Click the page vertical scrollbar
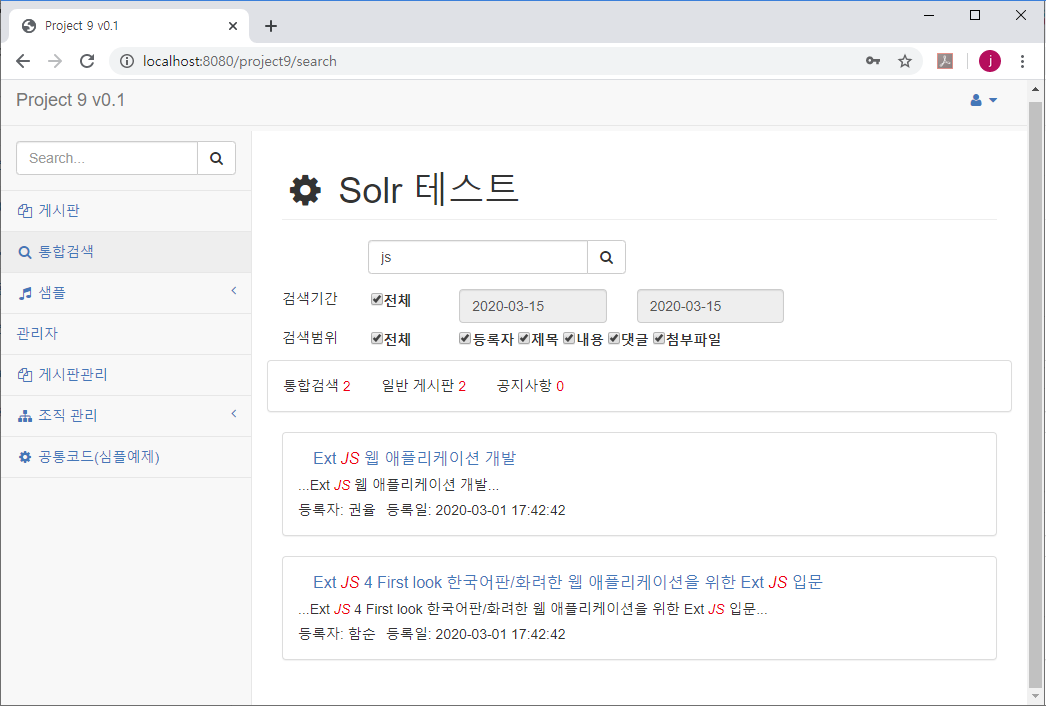Screen dimensions: 1046x706 (x=1035, y=394)
